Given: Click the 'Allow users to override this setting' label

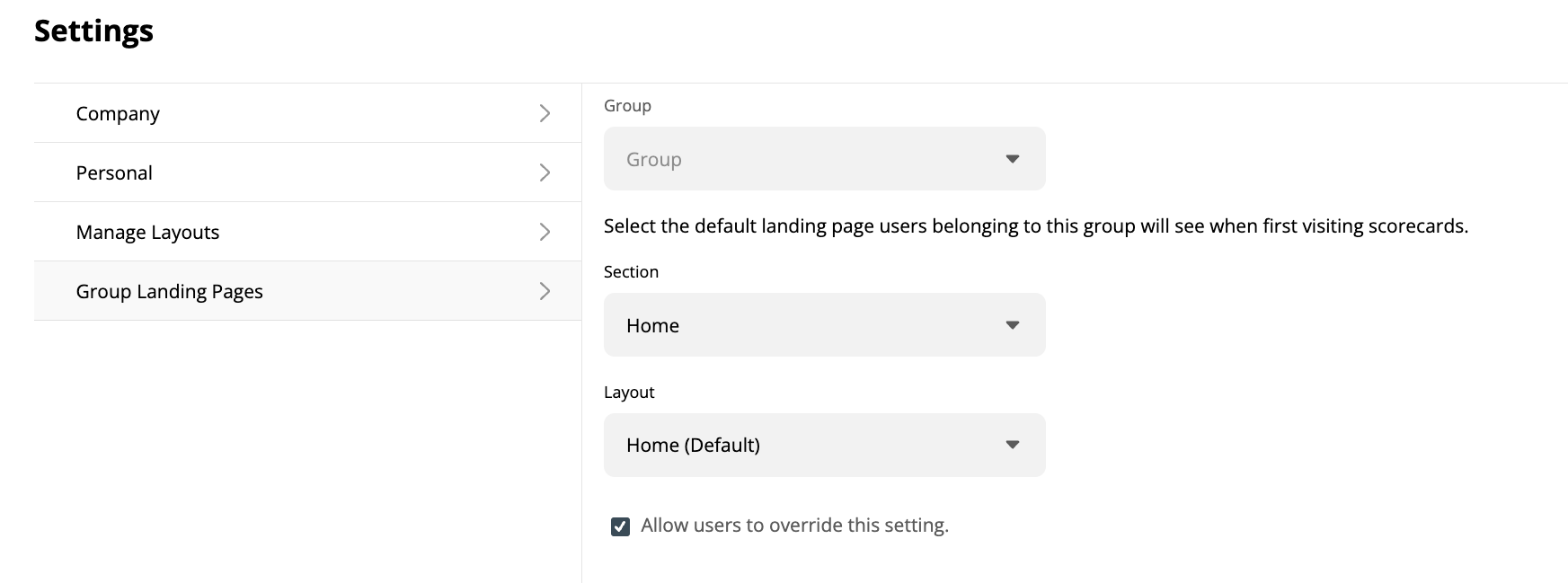Looking at the screenshot, I should [x=794, y=526].
